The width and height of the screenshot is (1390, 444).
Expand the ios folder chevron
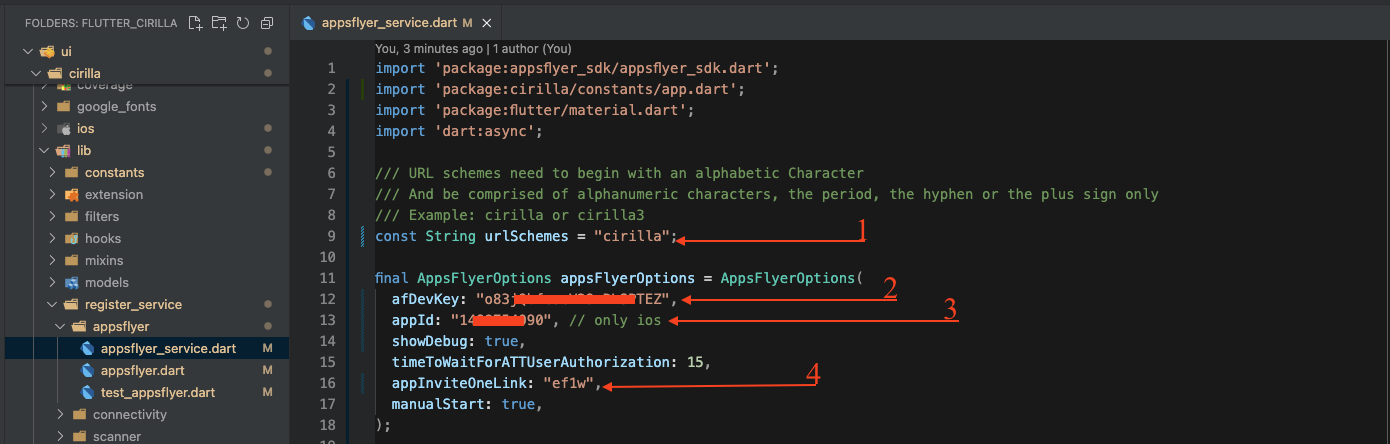point(44,128)
